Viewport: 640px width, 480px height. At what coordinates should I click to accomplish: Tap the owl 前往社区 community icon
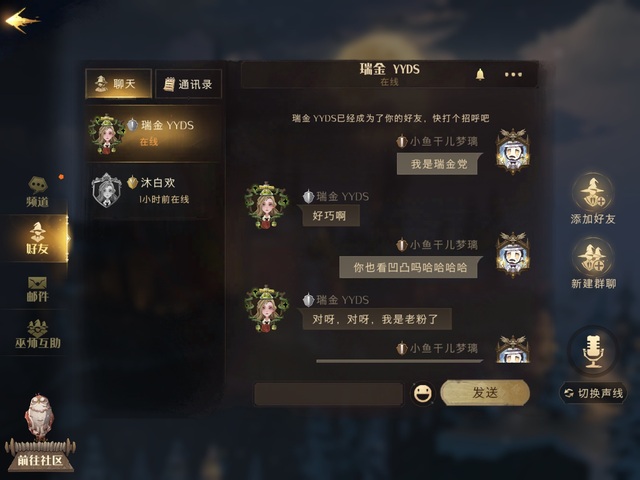coord(40,433)
